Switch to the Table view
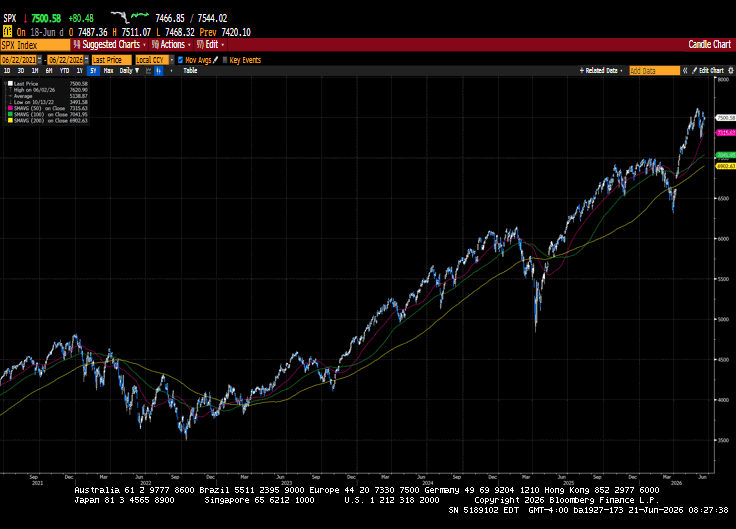Screen dimensions: 736x529 point(190,71)
